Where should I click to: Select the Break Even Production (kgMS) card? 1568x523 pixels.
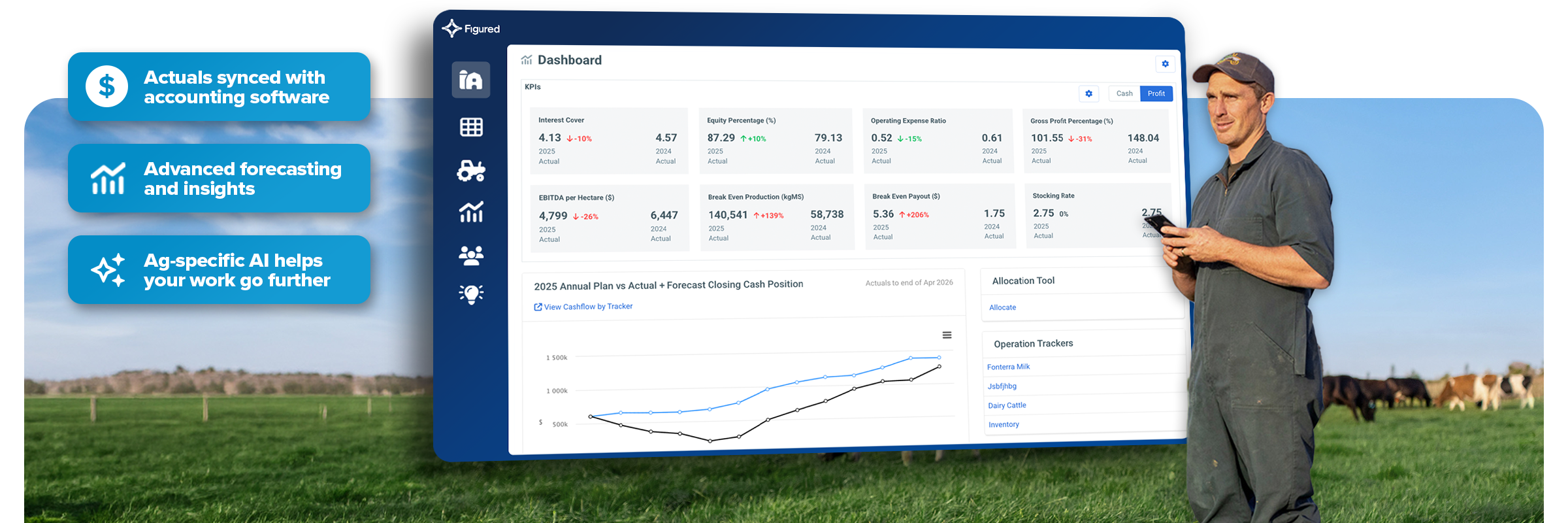[777, 217]
